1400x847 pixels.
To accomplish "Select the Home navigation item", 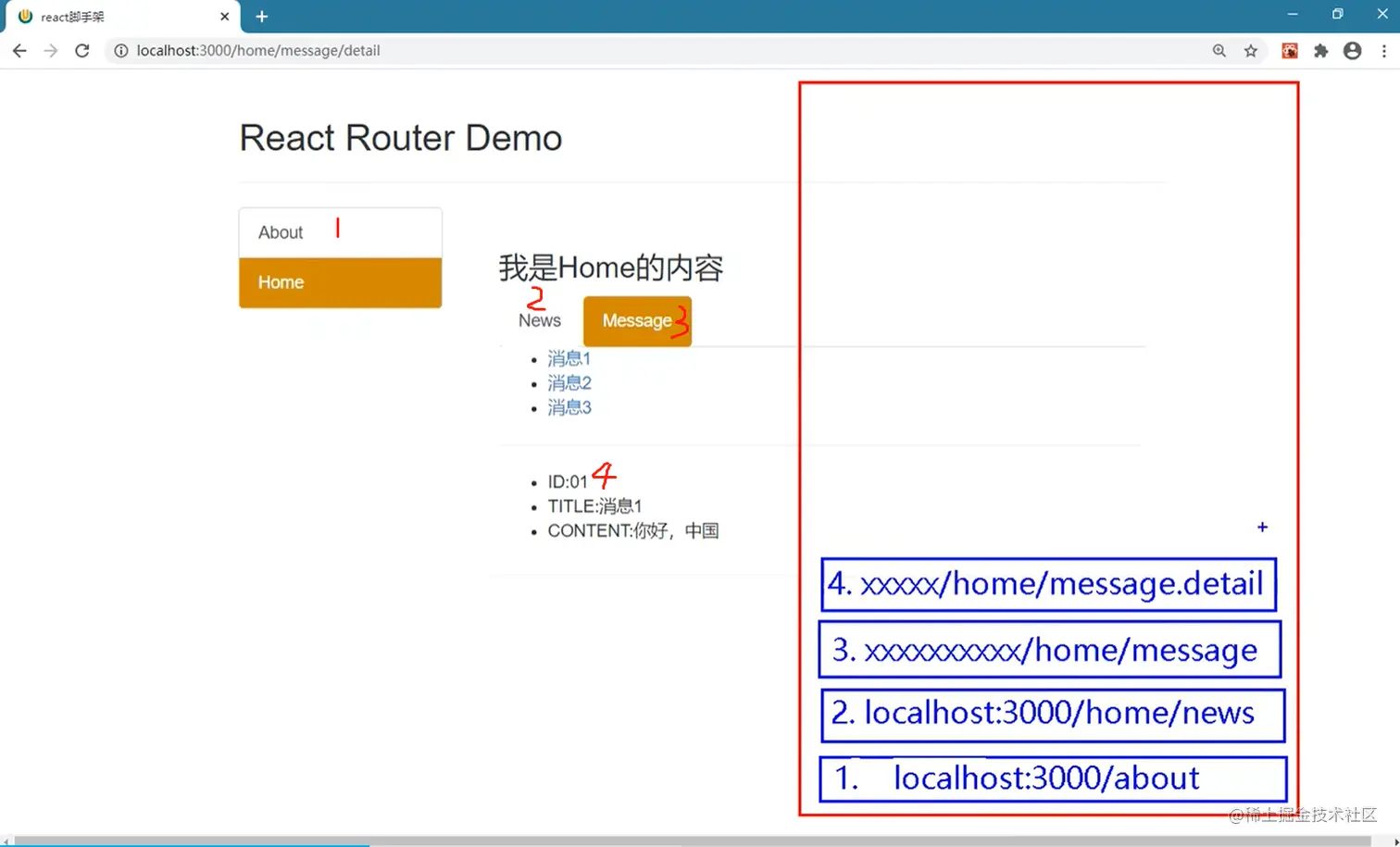I will pos(341,282).
